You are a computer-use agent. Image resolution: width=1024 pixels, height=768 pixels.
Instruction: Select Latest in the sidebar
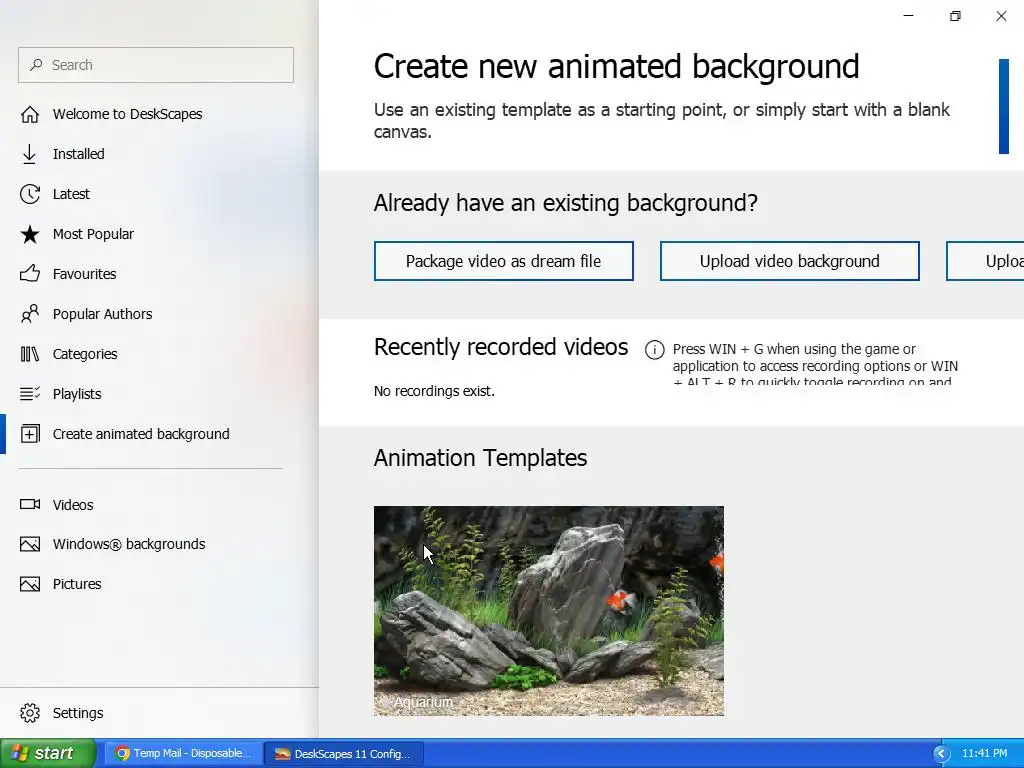tap(71, 194)
